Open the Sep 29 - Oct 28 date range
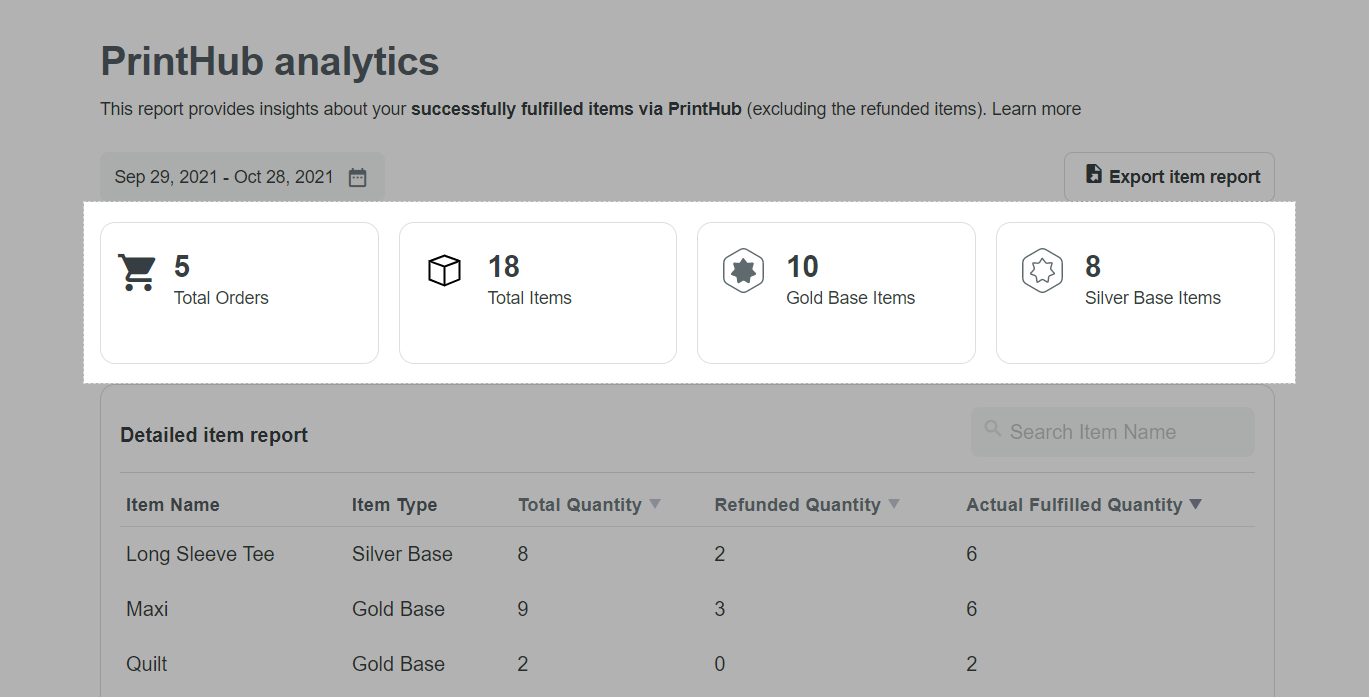This screenshot has width=1369, height=697. (224, 177)
